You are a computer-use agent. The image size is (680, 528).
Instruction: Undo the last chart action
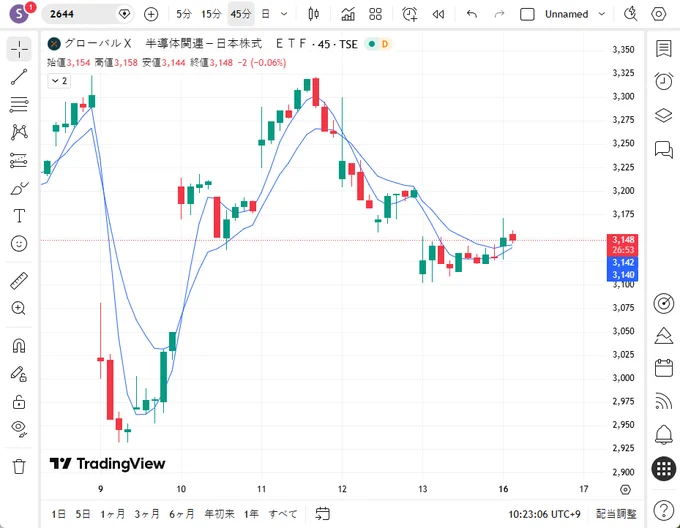(x=472, y=14)
